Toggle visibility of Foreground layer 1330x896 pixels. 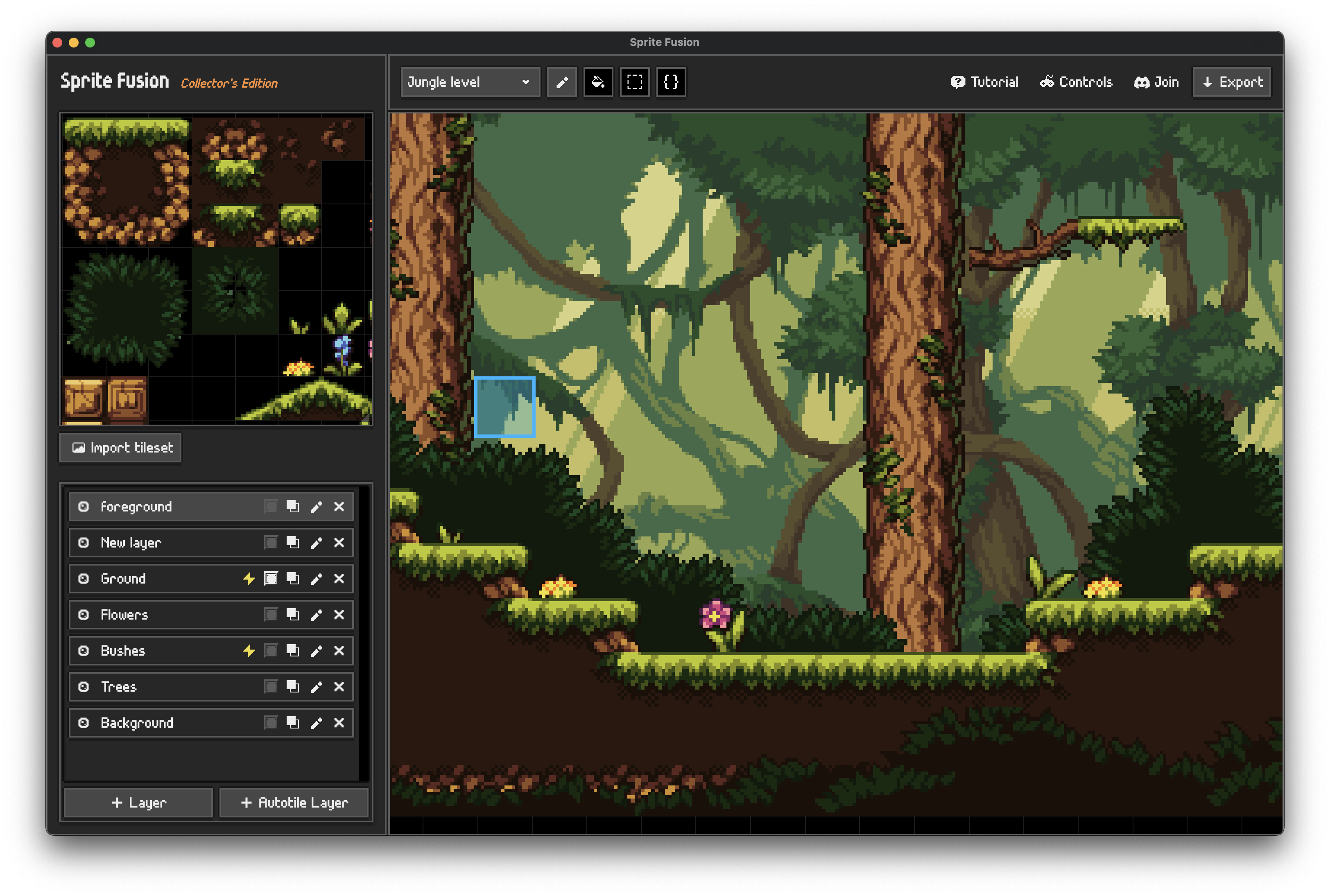pyautogui.click(x=84, y=507)
